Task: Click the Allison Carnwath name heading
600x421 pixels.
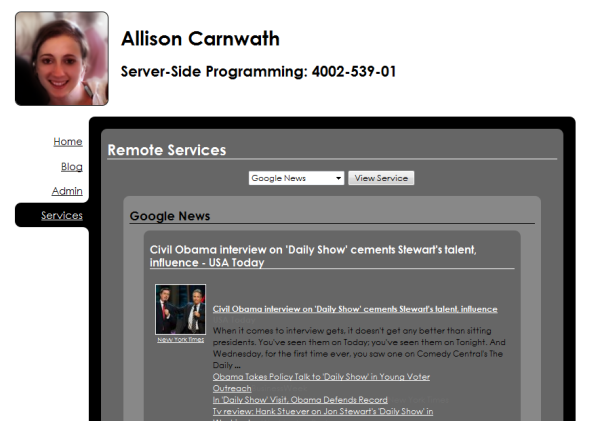Action: [201, 39]
